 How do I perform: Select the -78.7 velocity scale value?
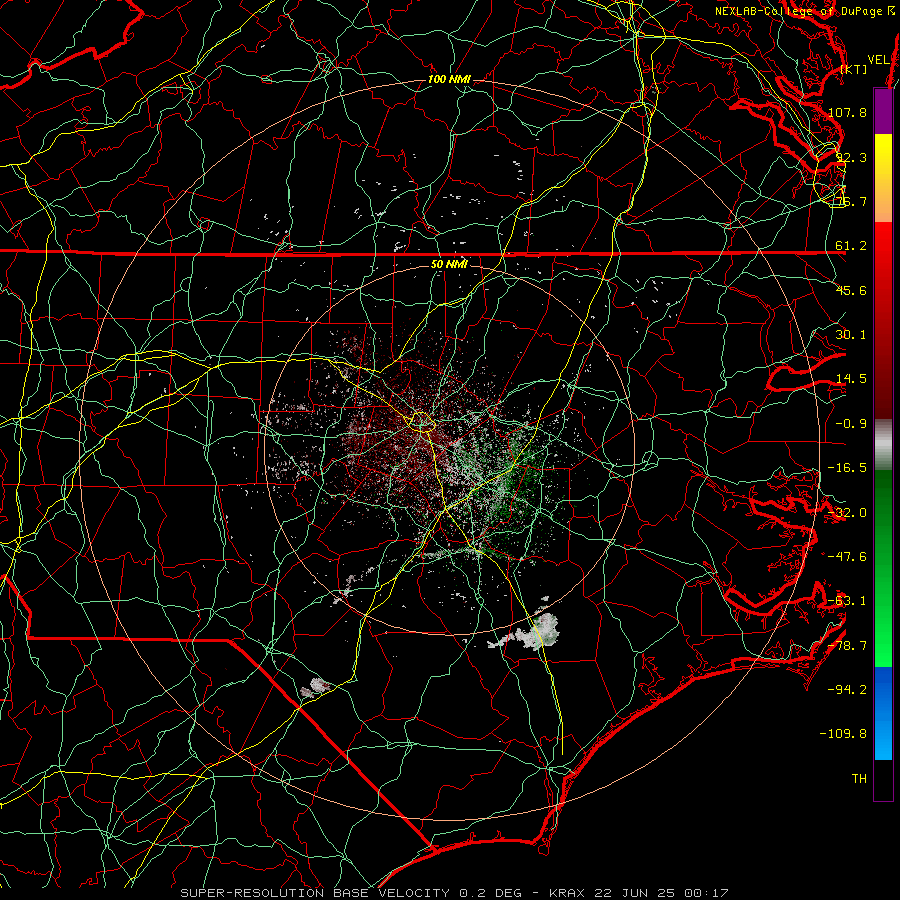pos(847,646)
